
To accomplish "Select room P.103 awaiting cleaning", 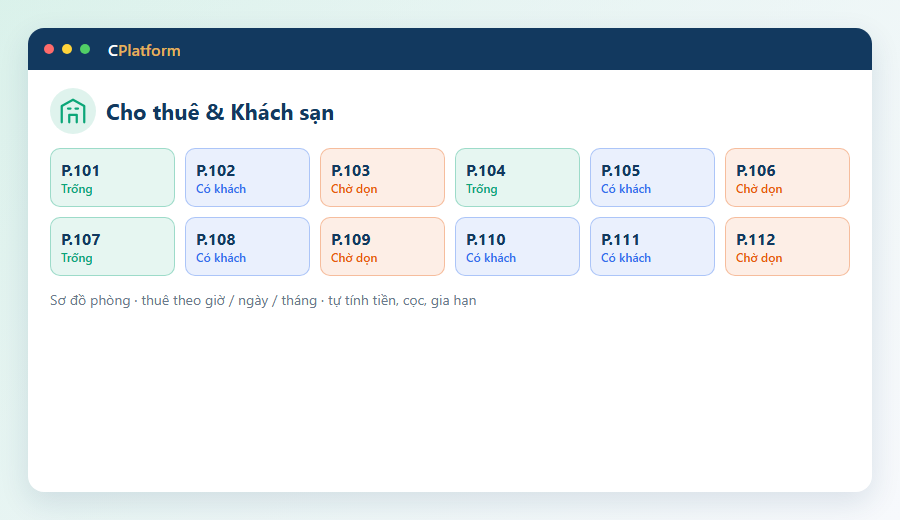I will [x=382, y=177].
